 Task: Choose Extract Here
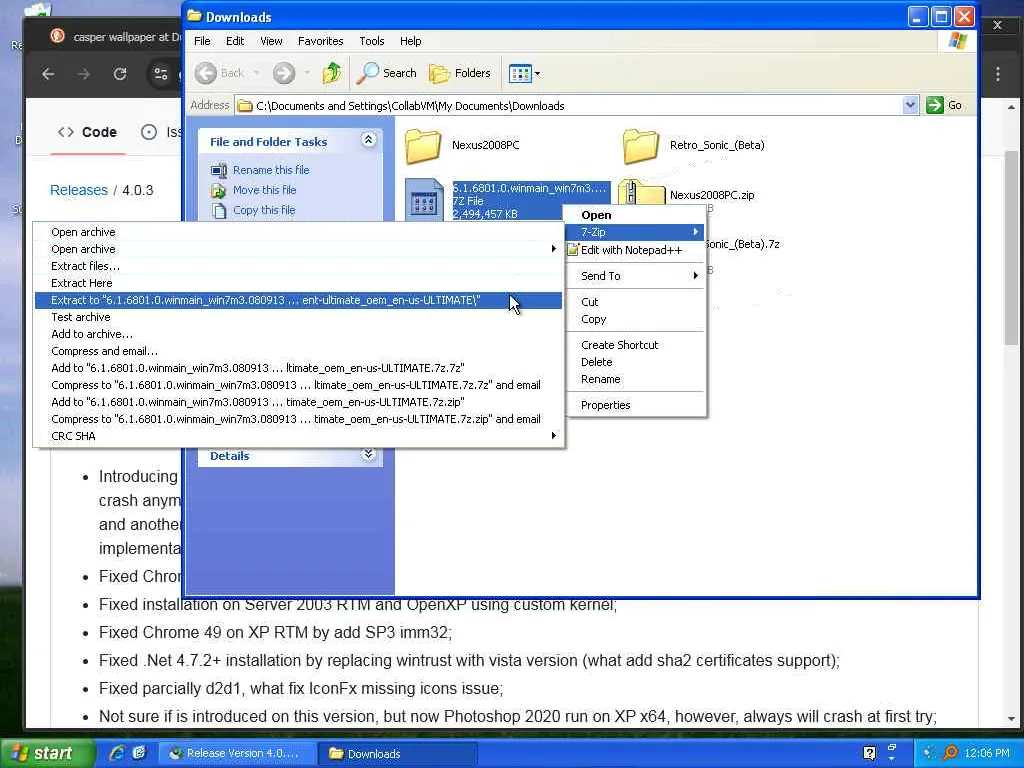298,283
